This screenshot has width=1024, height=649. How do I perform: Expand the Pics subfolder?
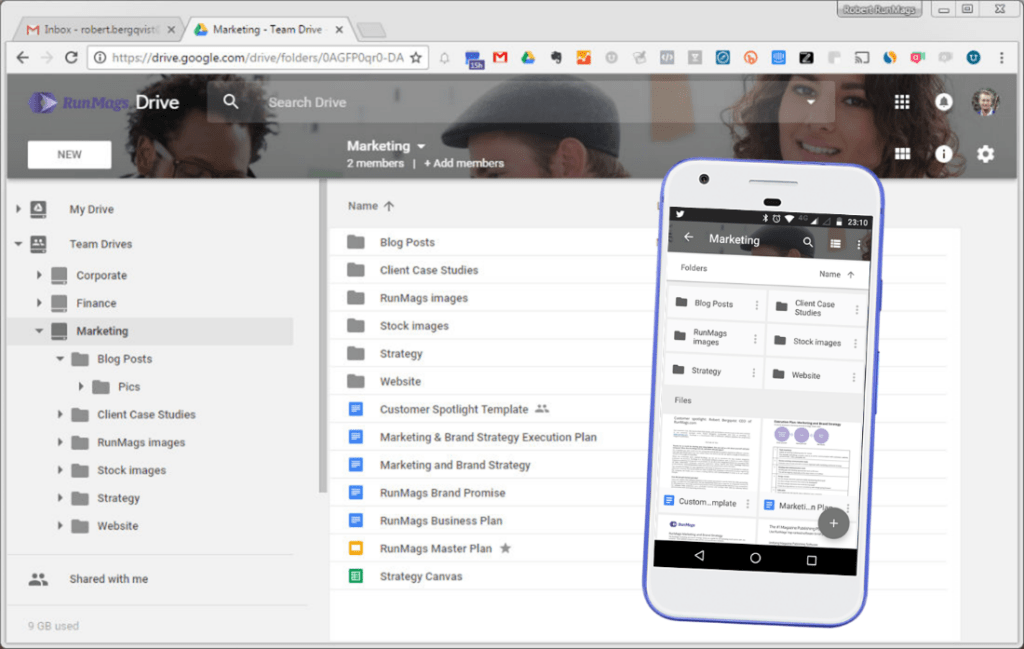[x=80, y=387]
